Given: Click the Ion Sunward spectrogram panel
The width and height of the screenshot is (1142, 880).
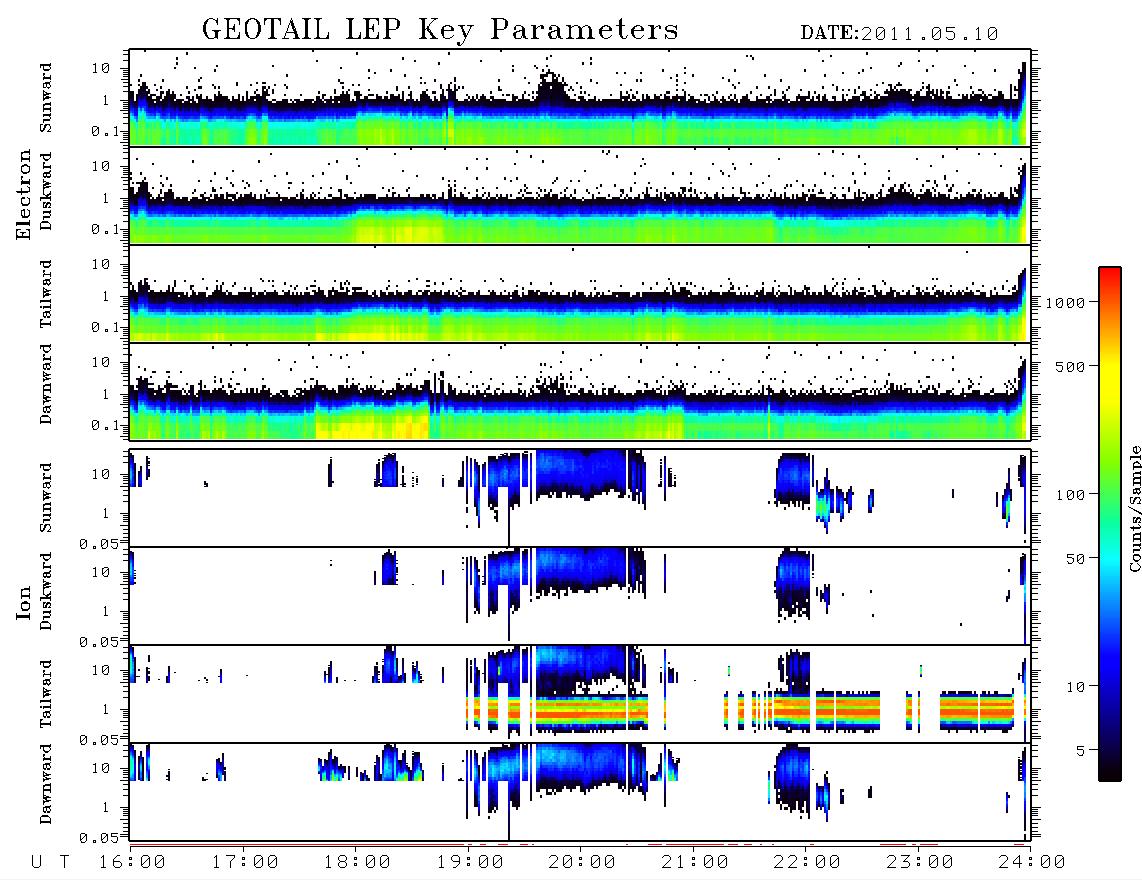Looking at the screenshot, I should (x=580, y=498).
